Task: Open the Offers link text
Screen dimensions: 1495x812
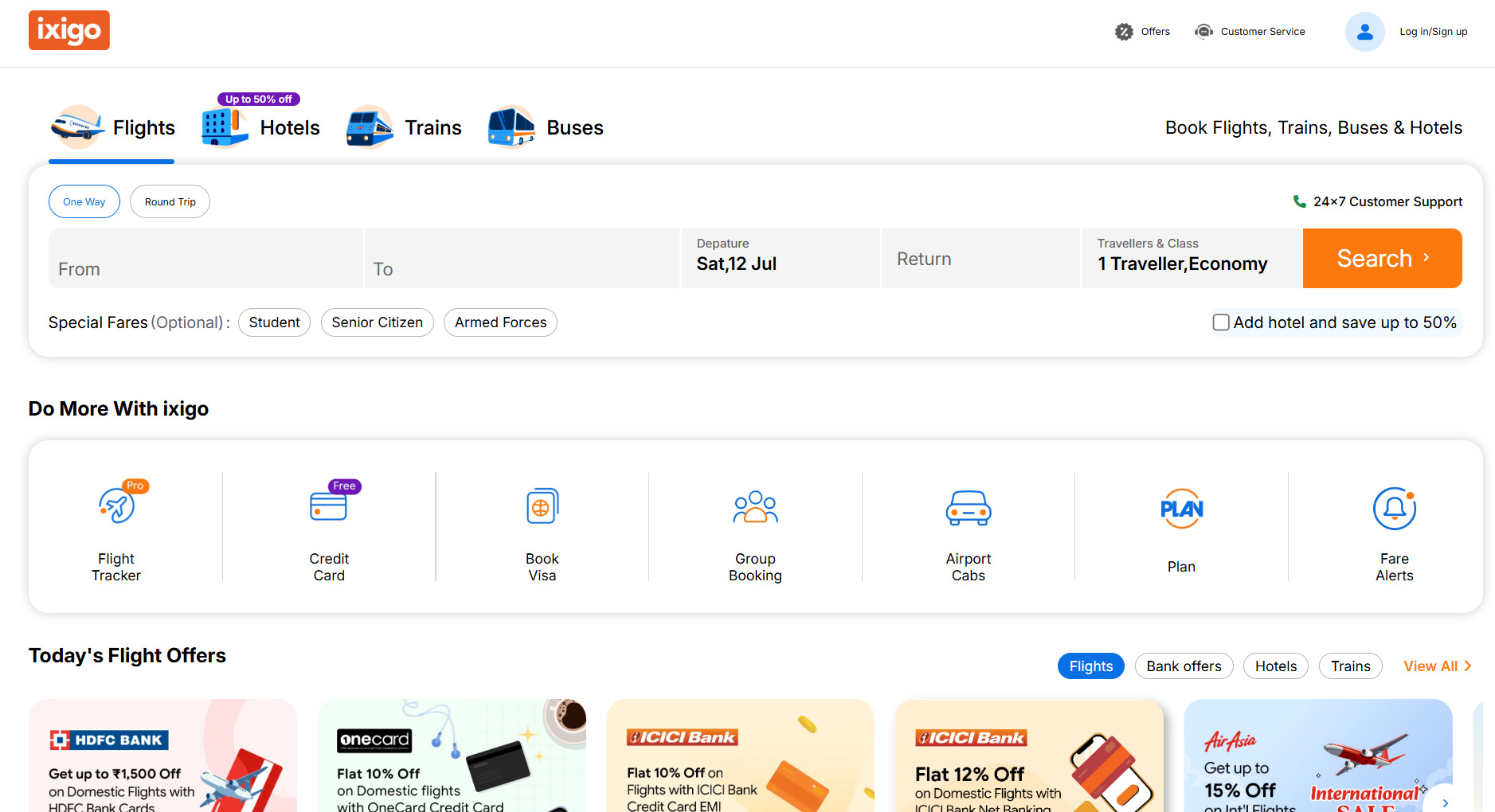Action: click(1156, 32)
